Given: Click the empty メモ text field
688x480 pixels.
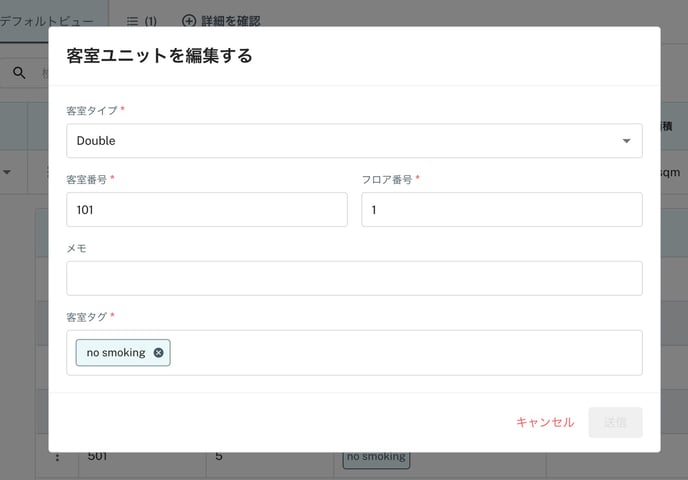Looking at the screenshot, I should point(354,278).
